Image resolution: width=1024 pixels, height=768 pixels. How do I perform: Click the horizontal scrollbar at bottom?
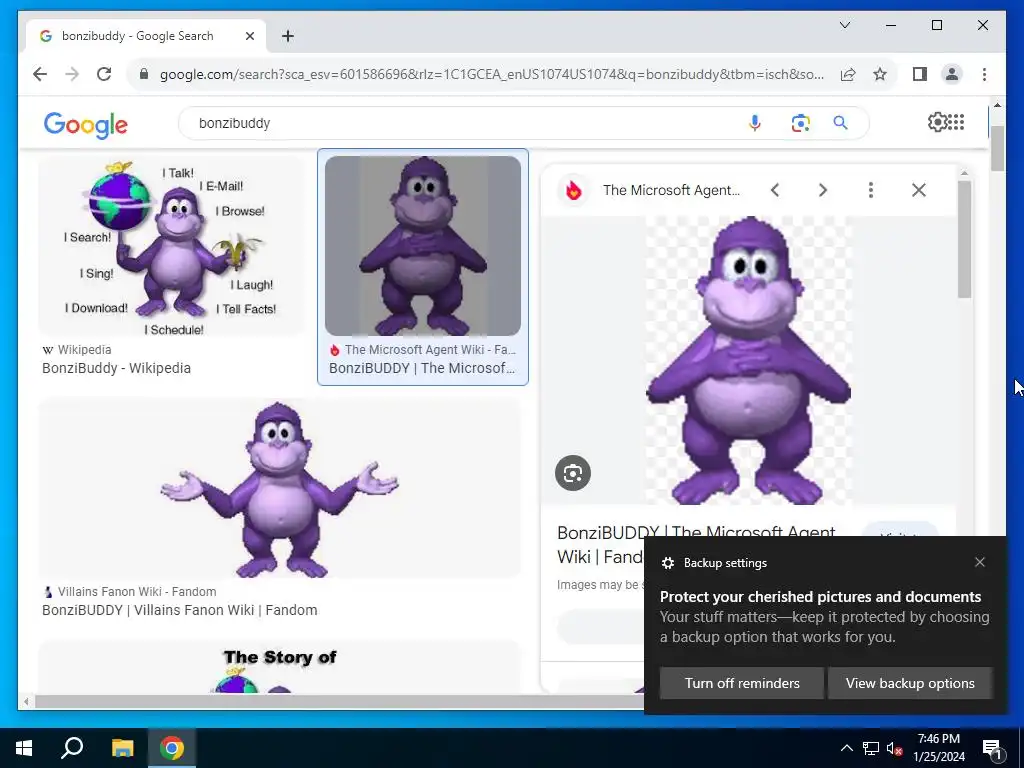tap(338, 702)
